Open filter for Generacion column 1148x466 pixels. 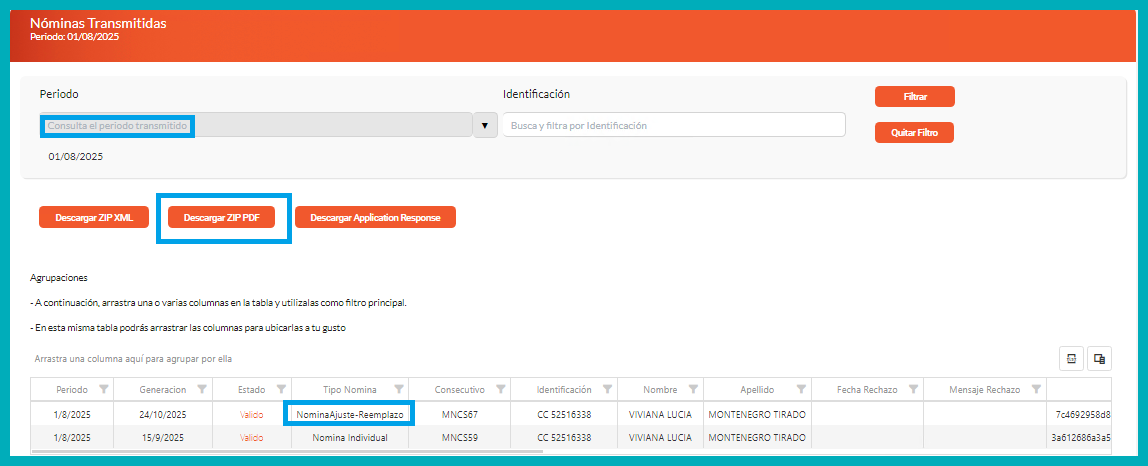[x=203, y=390]
